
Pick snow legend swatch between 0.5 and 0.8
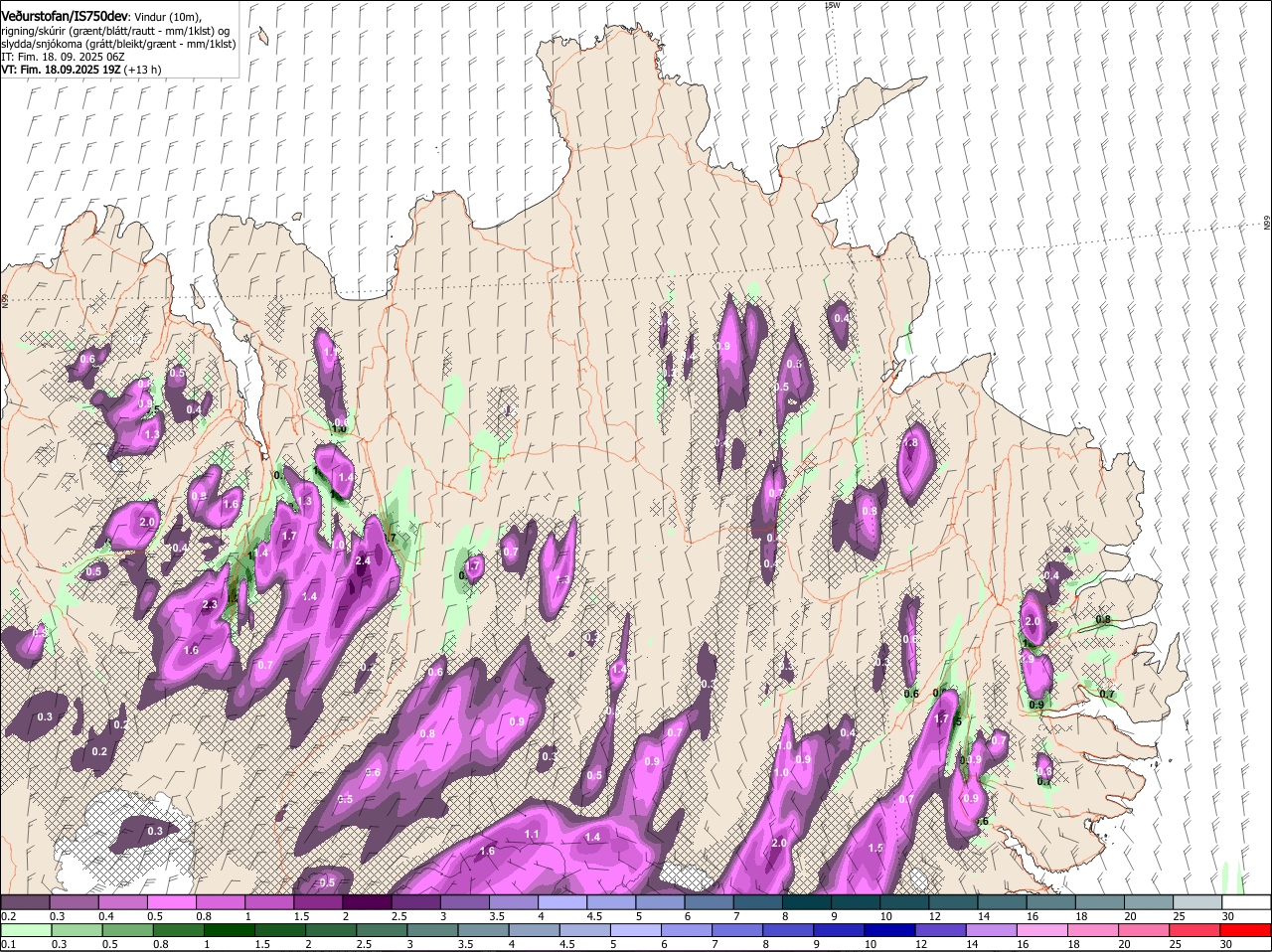tap(171, 902)
